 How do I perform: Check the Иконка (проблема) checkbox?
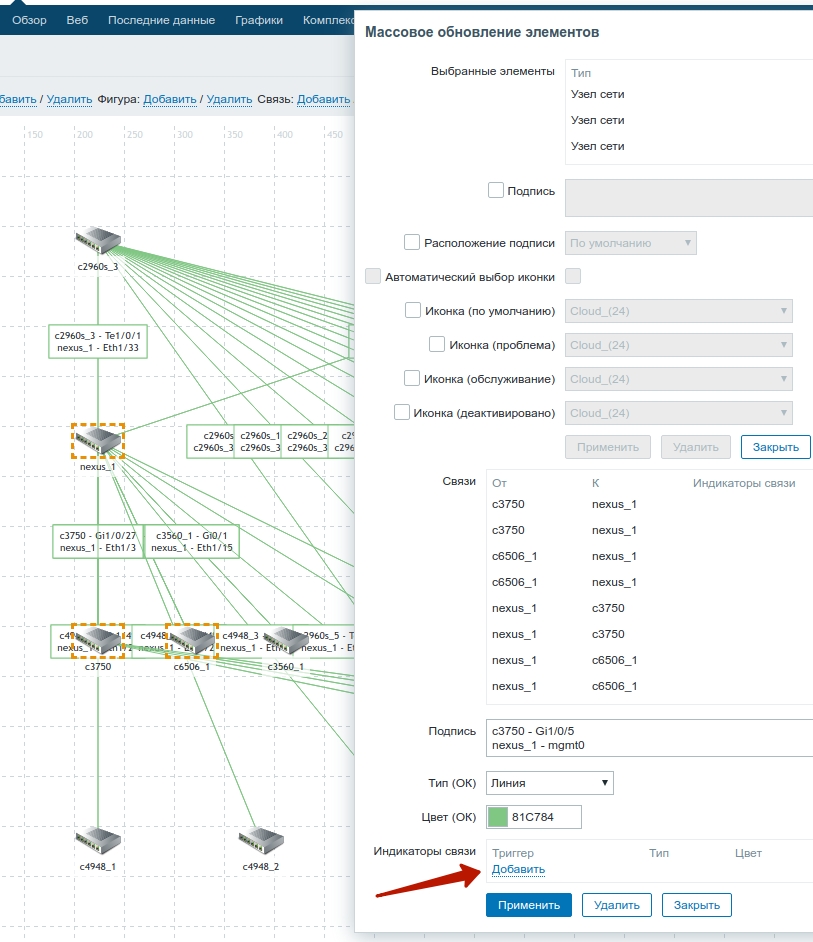[x=437, y=344]
